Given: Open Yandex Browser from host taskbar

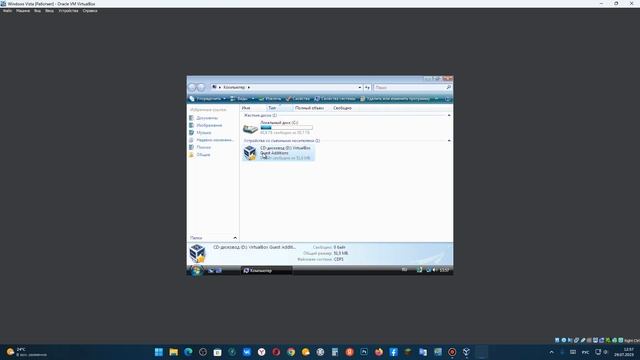Looking at the screenshot, I should [262, 352].
